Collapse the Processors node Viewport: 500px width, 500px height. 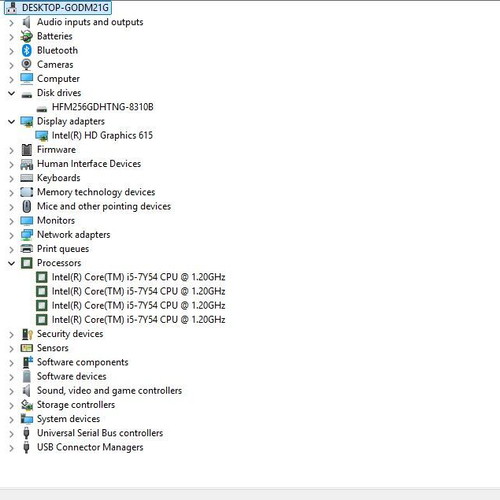[x=11, y=263]
